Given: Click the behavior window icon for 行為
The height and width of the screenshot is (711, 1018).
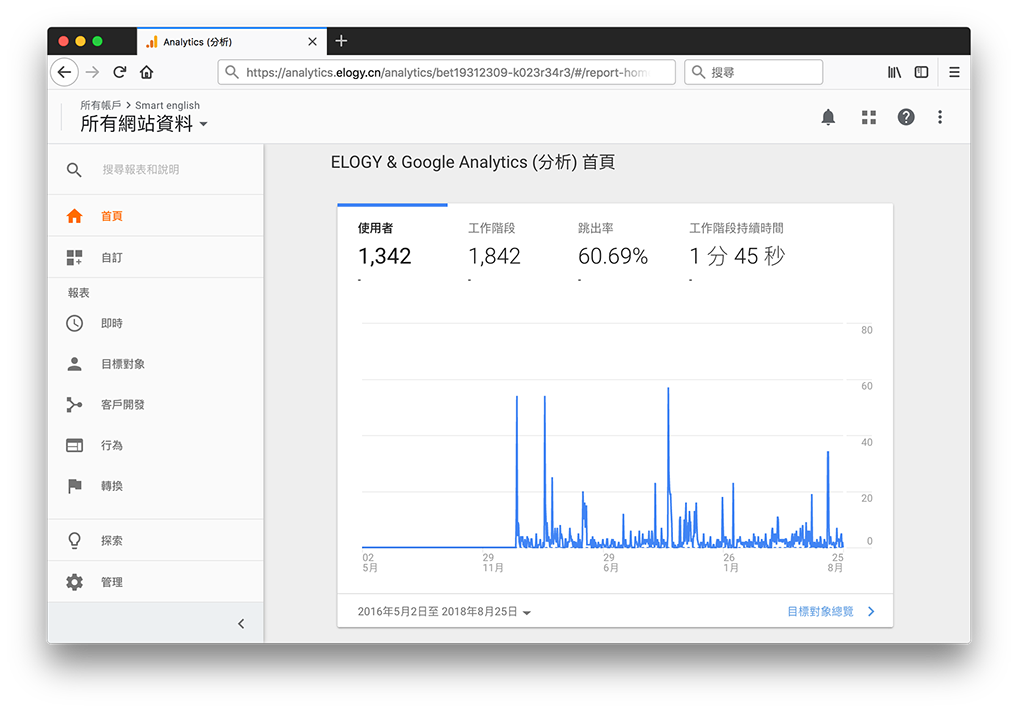Looking at the screenshot, I should click(75, 445).
